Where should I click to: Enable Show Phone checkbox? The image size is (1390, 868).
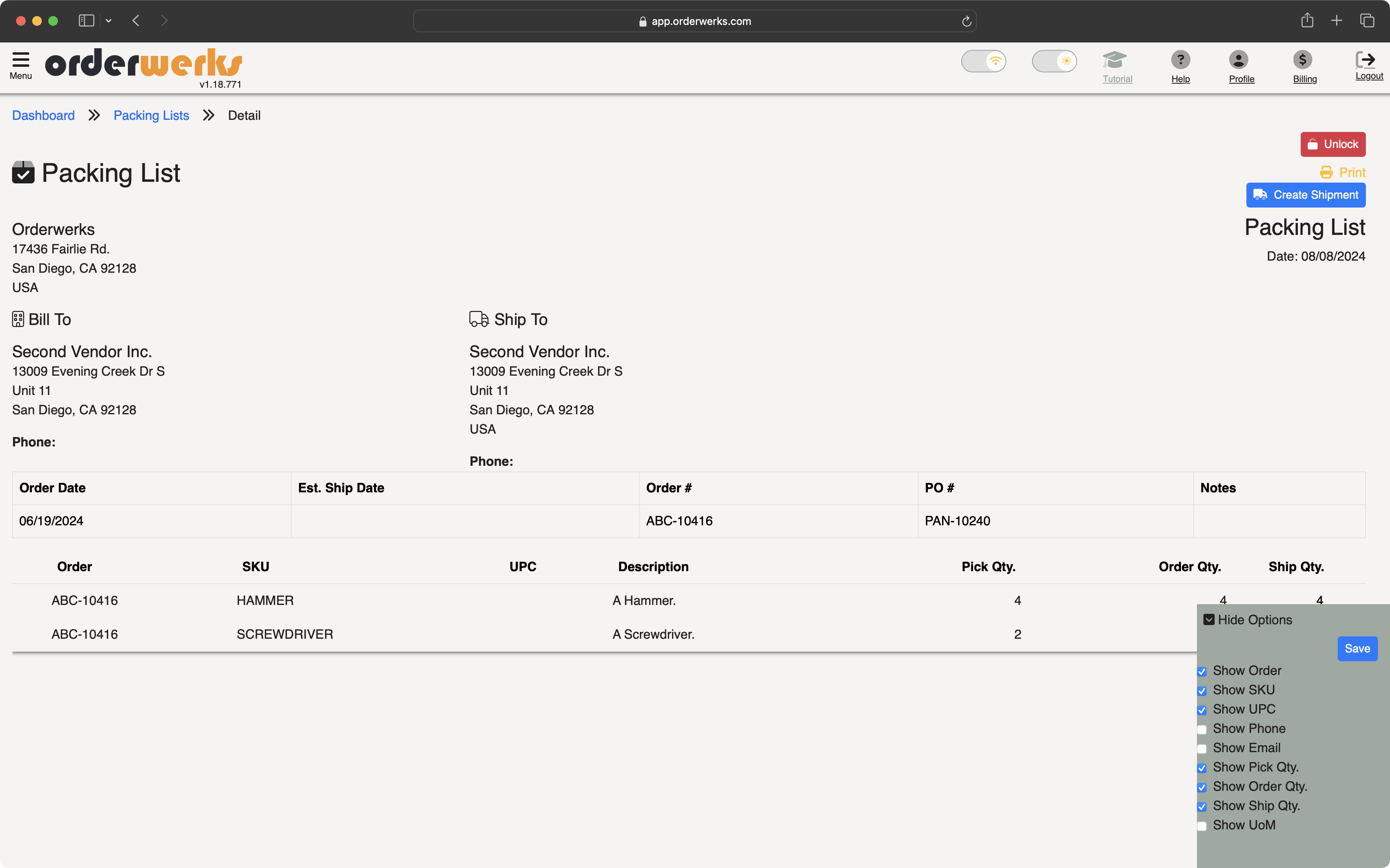point(1202,730)
